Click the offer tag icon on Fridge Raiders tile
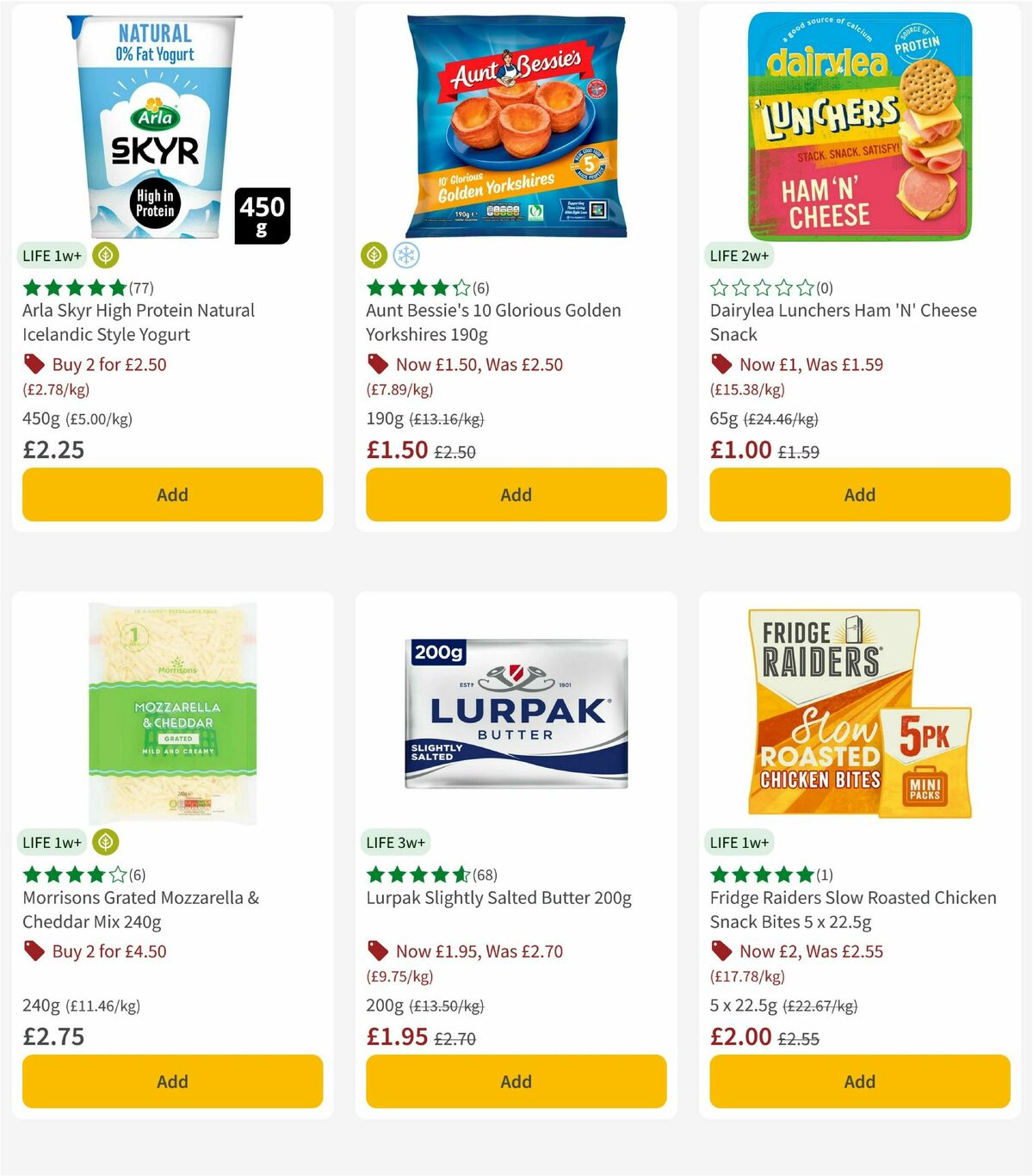The height and width of the screenshot is (1176, 1033). tap(721, 951)
